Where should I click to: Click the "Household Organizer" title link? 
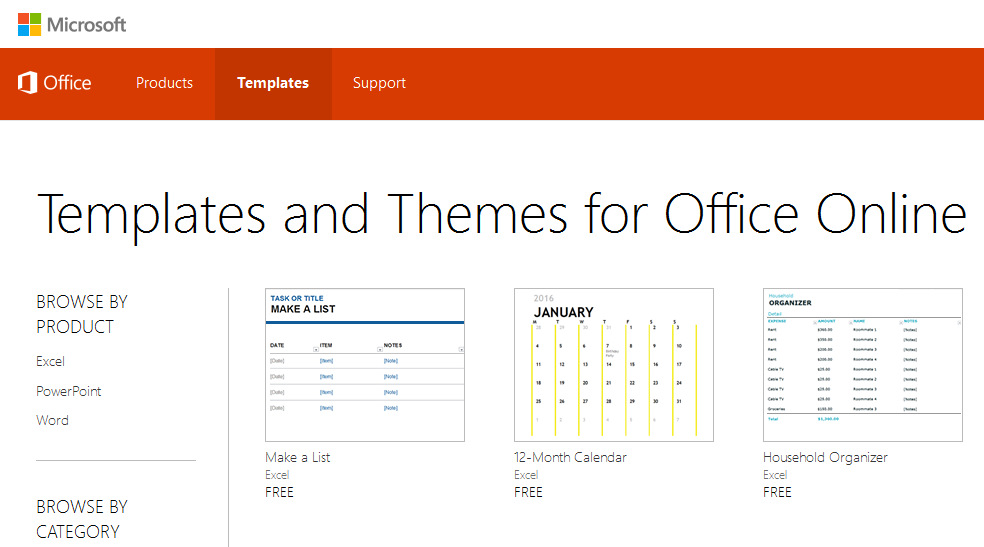point(825,457)
